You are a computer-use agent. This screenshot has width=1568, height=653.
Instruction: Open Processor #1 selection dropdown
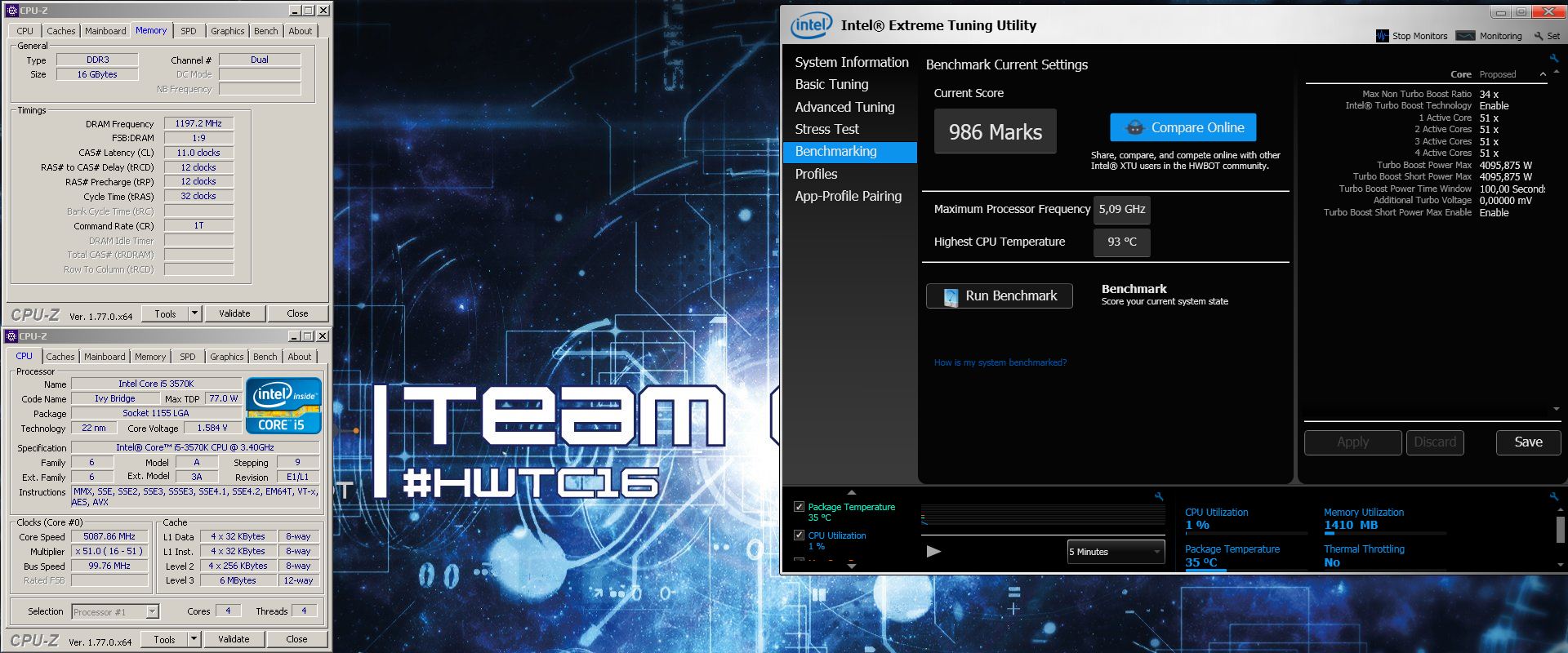(x=115, y=611)
